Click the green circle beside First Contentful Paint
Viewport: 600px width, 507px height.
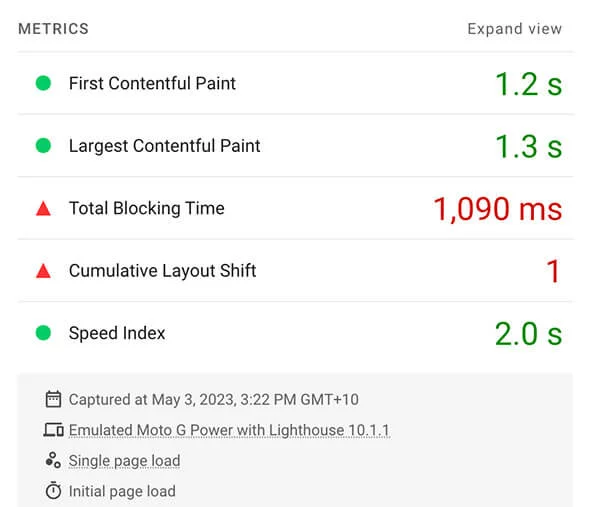[x=43, y=83]
